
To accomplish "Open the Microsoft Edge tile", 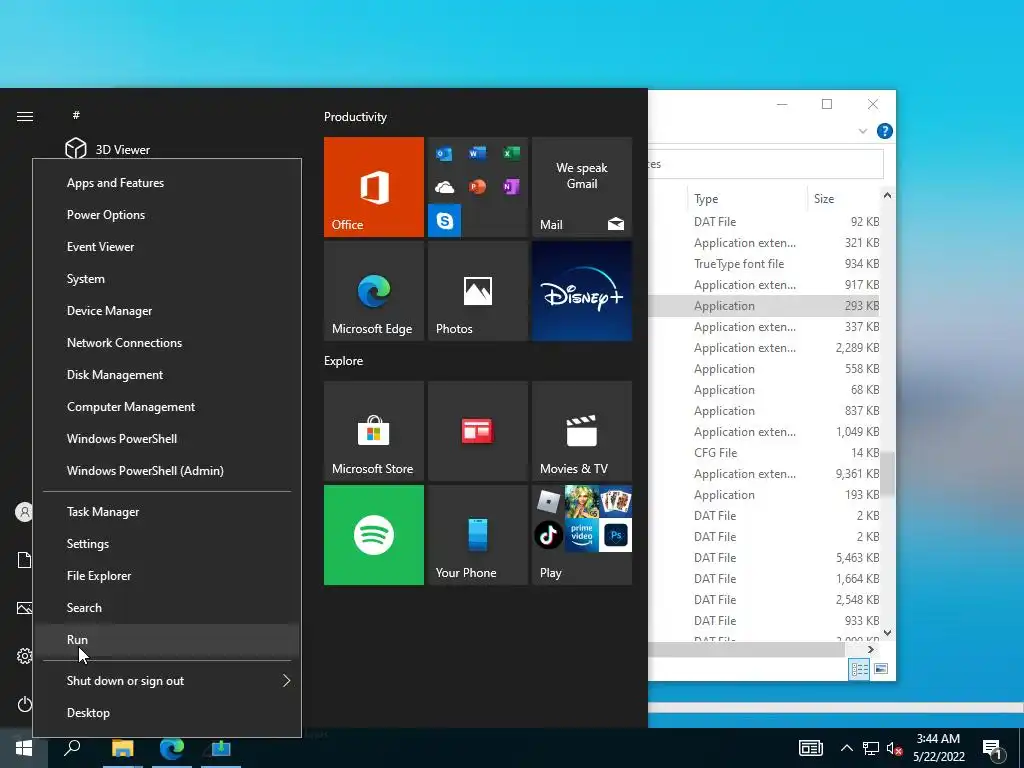I will coord(374,291).
